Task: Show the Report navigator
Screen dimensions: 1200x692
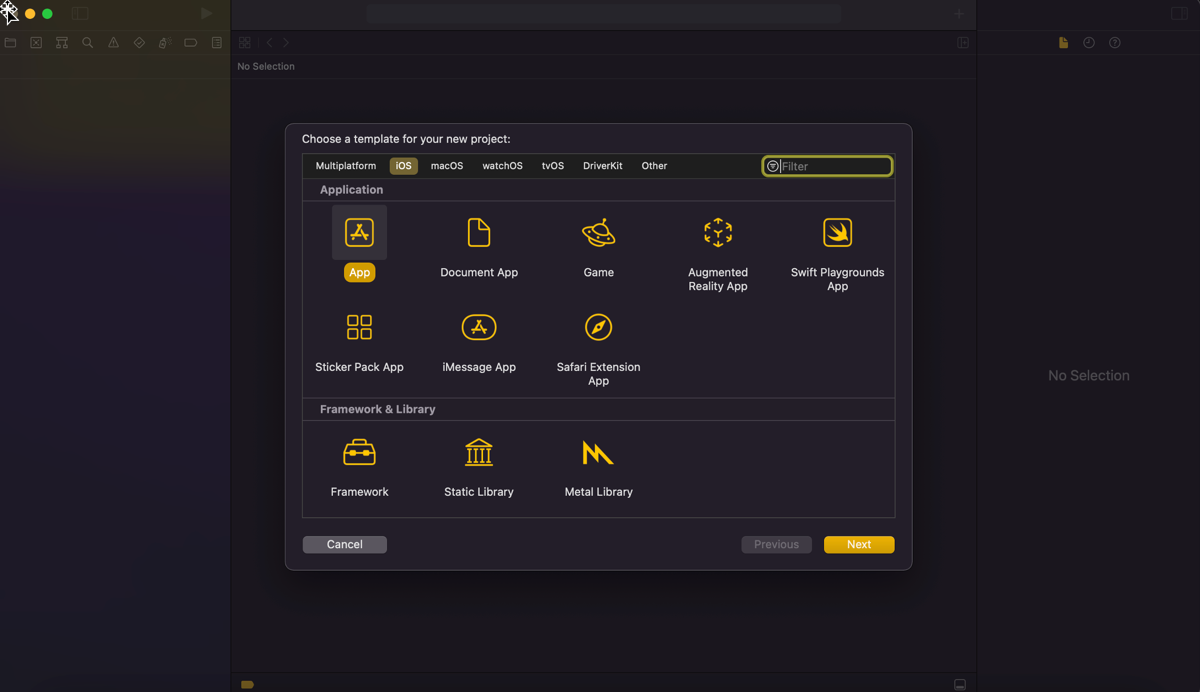Action: [x=216, y=43]
